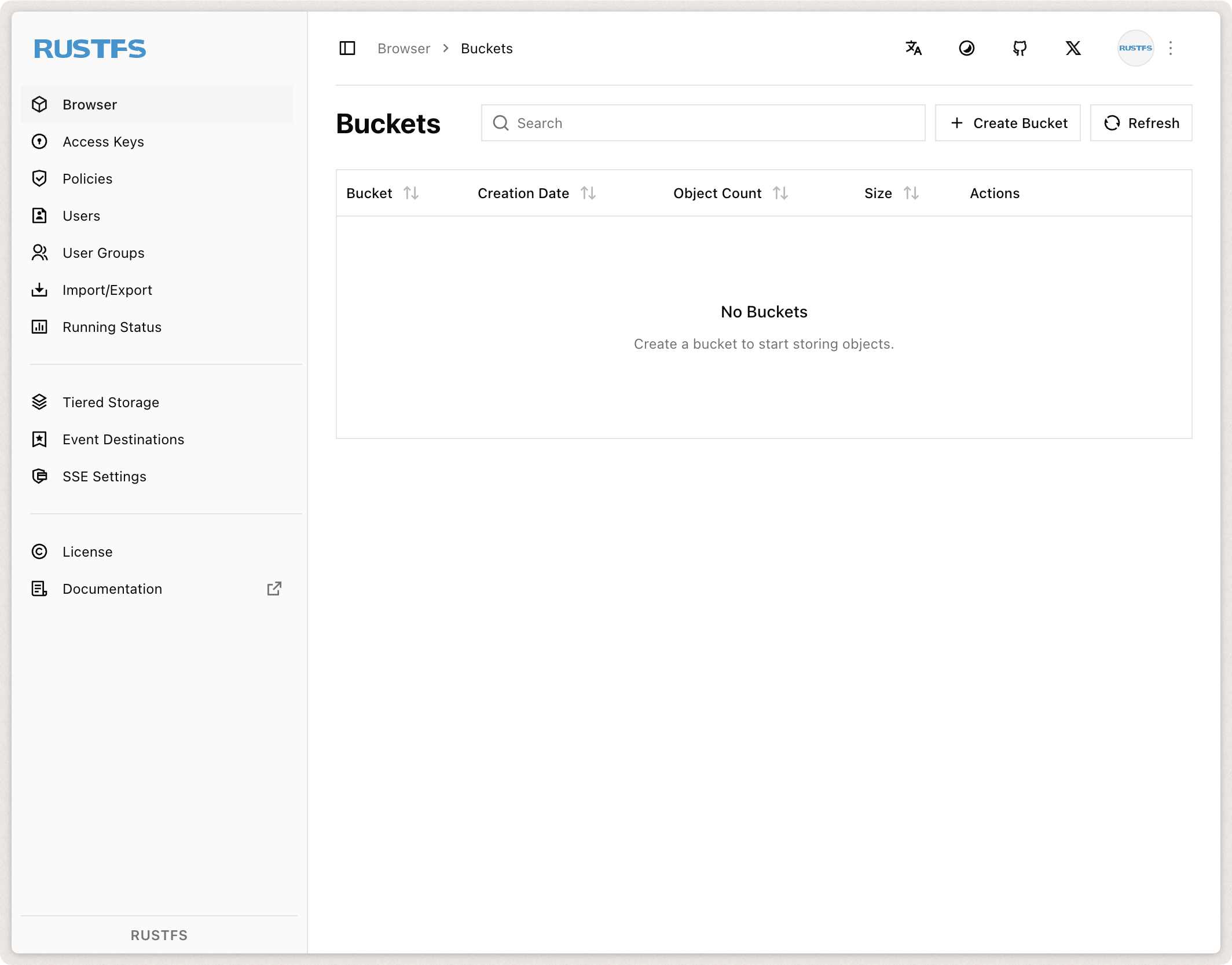Open Documentation via its external link icon

(x=274, y=588)
